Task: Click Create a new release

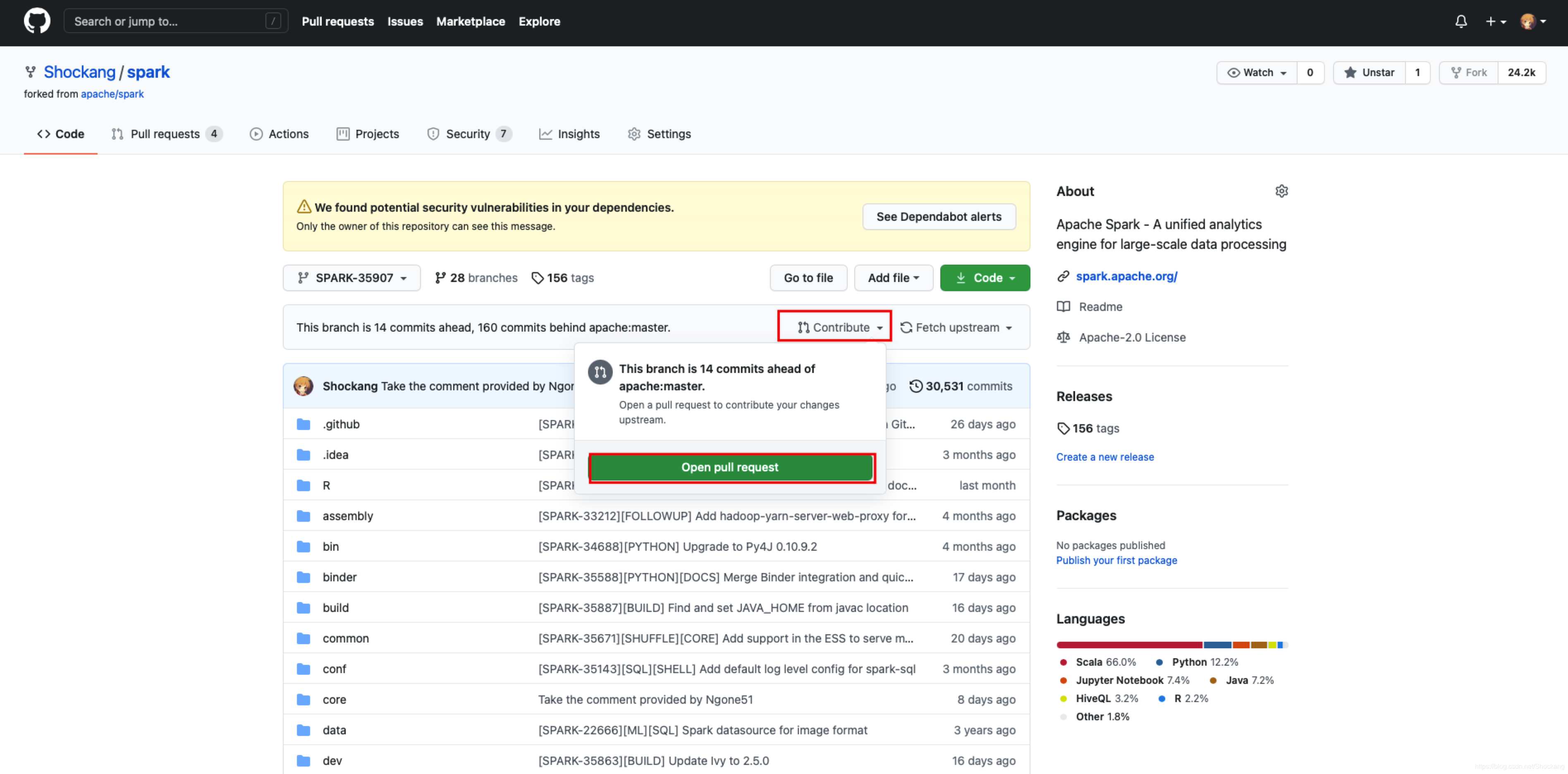Action: click(1105, 457)
